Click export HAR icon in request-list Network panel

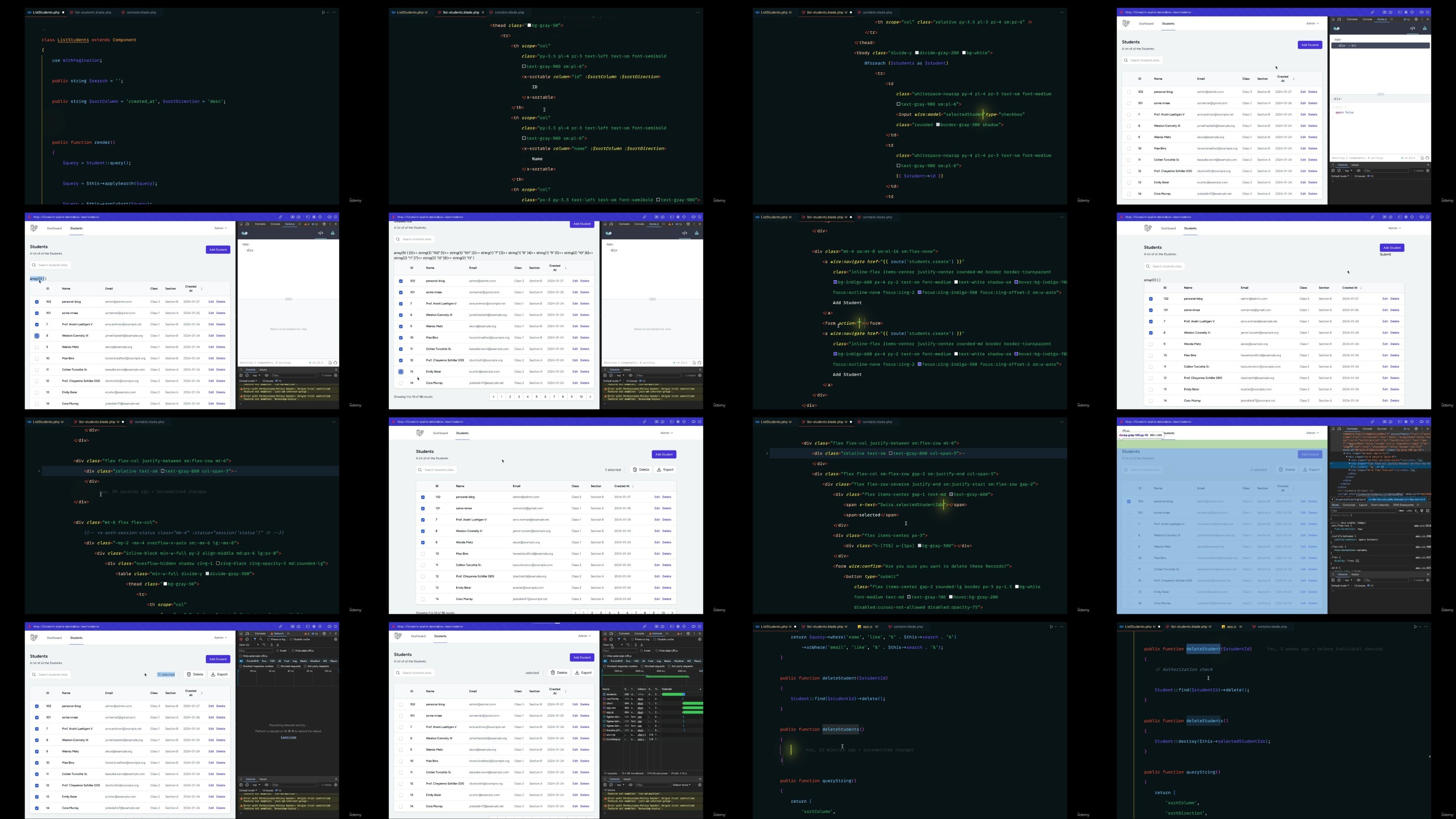(642, 645)
